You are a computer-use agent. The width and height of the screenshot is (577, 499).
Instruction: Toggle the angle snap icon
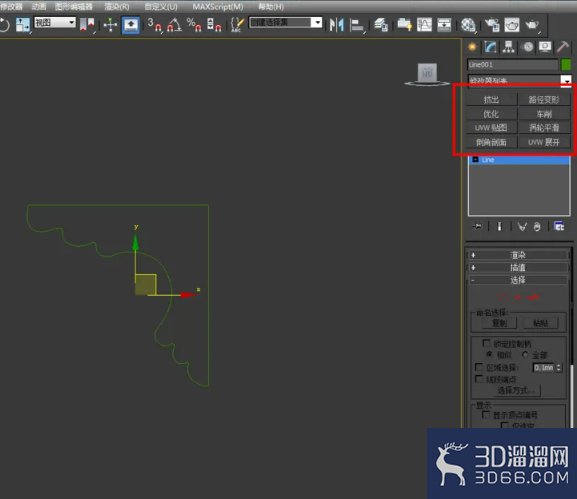coord(174,25)
